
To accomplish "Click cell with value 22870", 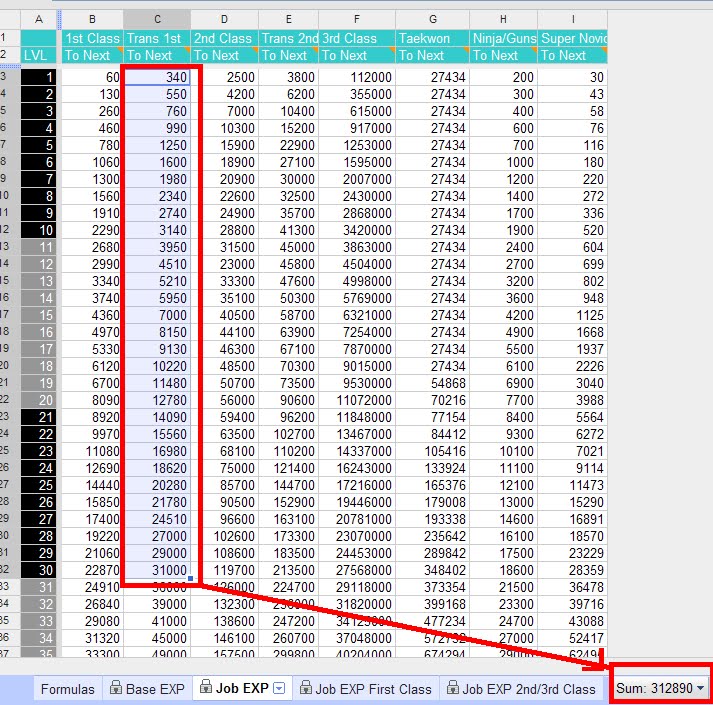I will [92, 570].
